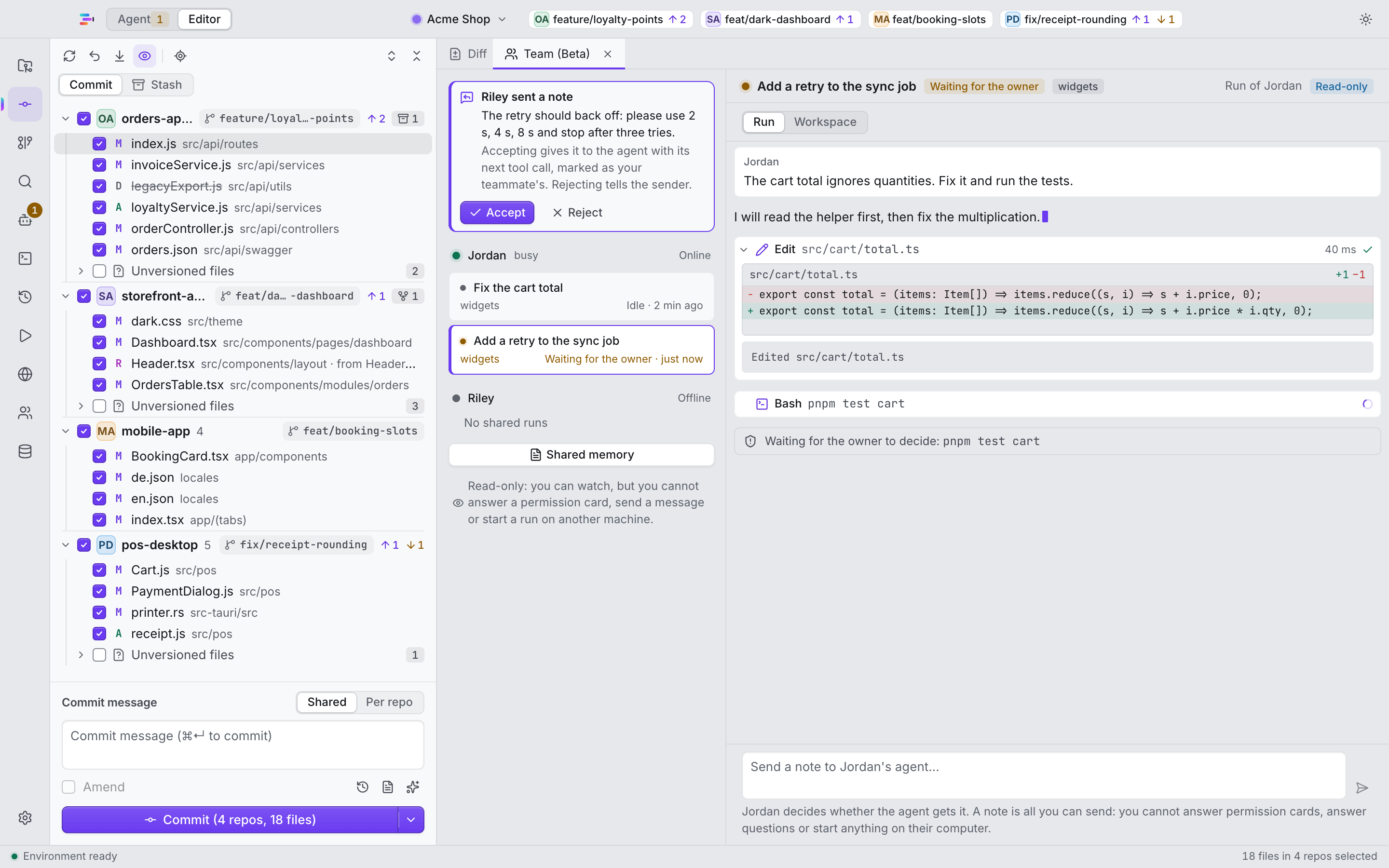Screen dimensions: 1389x868
Task: Click the expand-all arrows icon
Action: click(x=392, y=55)
